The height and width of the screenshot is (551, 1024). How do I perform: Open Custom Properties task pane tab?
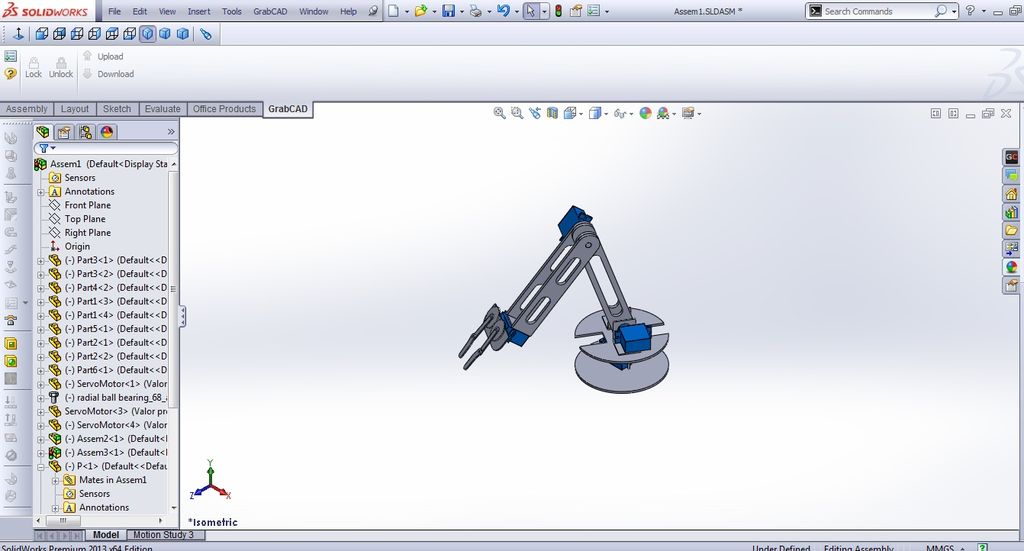tap(1011, 285)
